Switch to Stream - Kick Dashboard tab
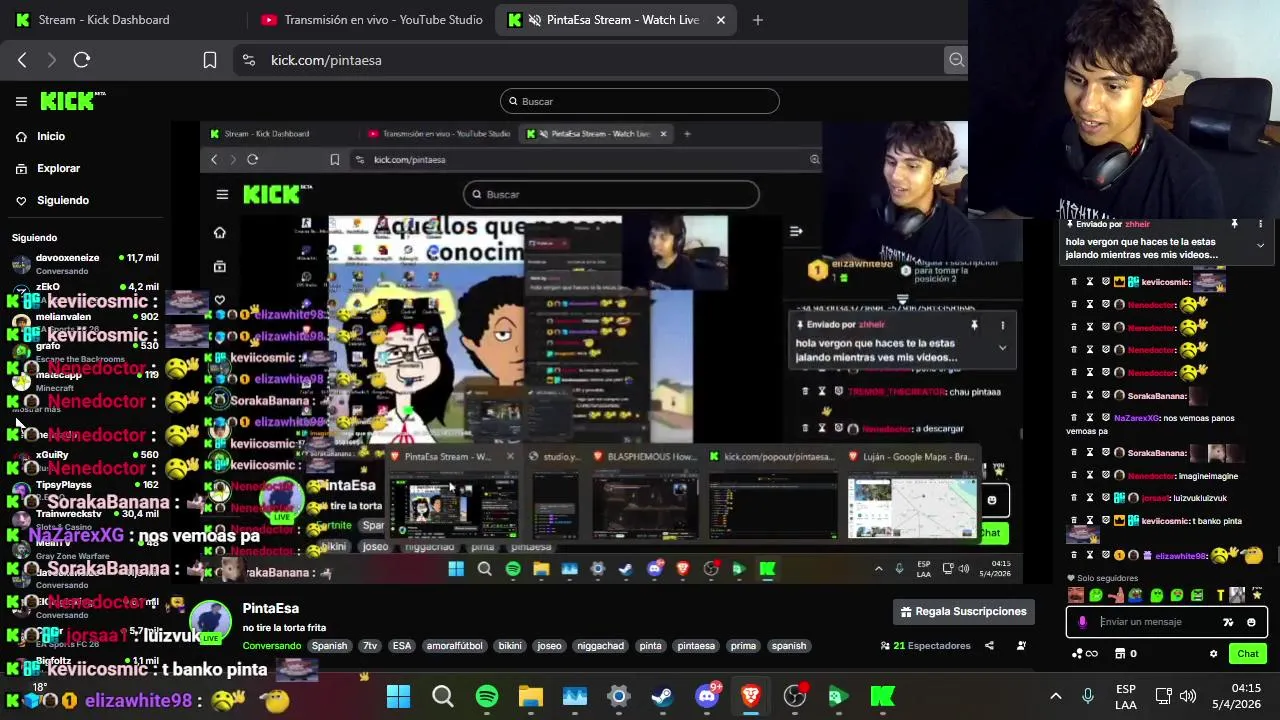This screenshot has width=1280, height=720. [104, 20]
